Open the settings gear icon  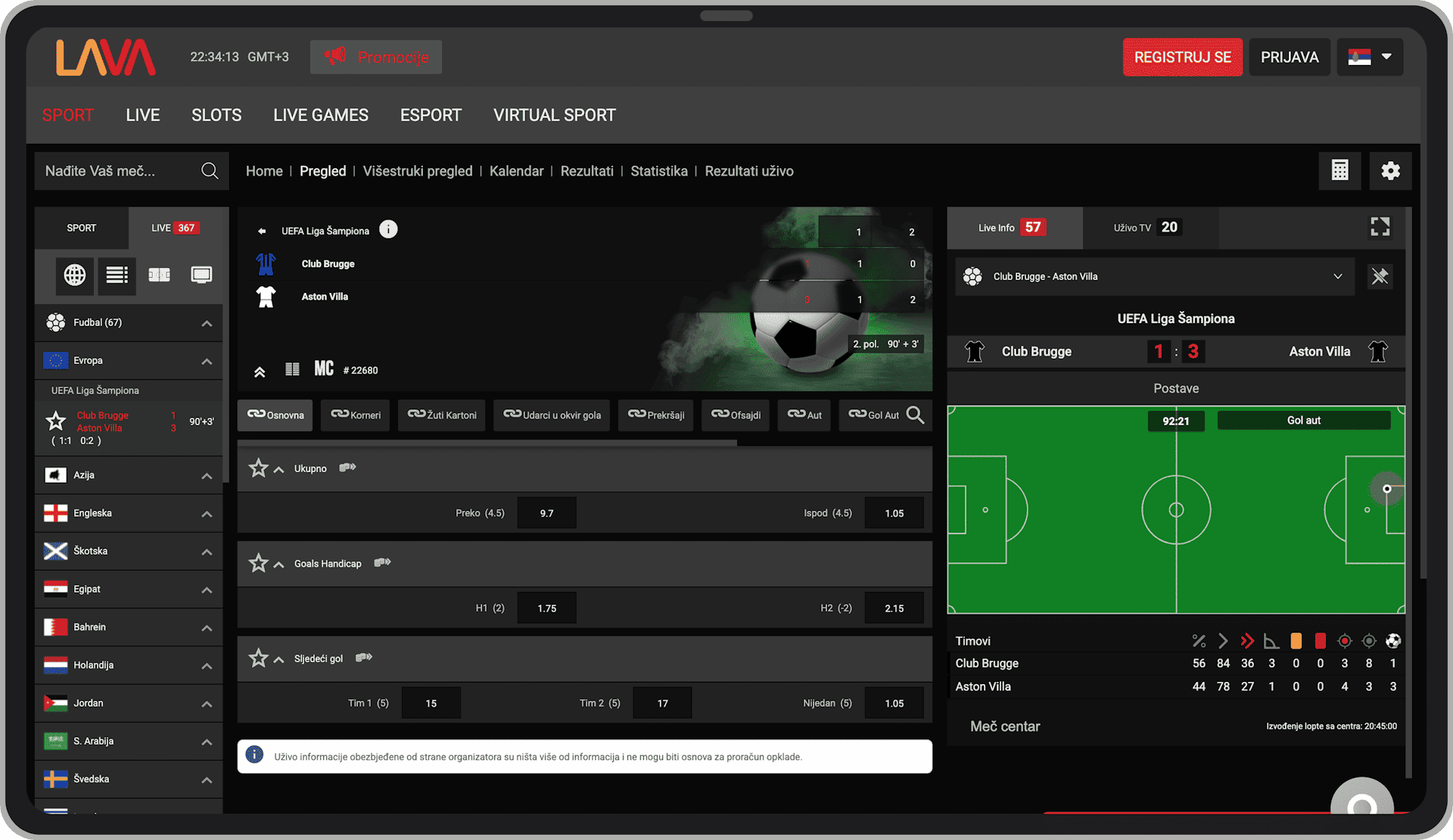(1390, 170)
